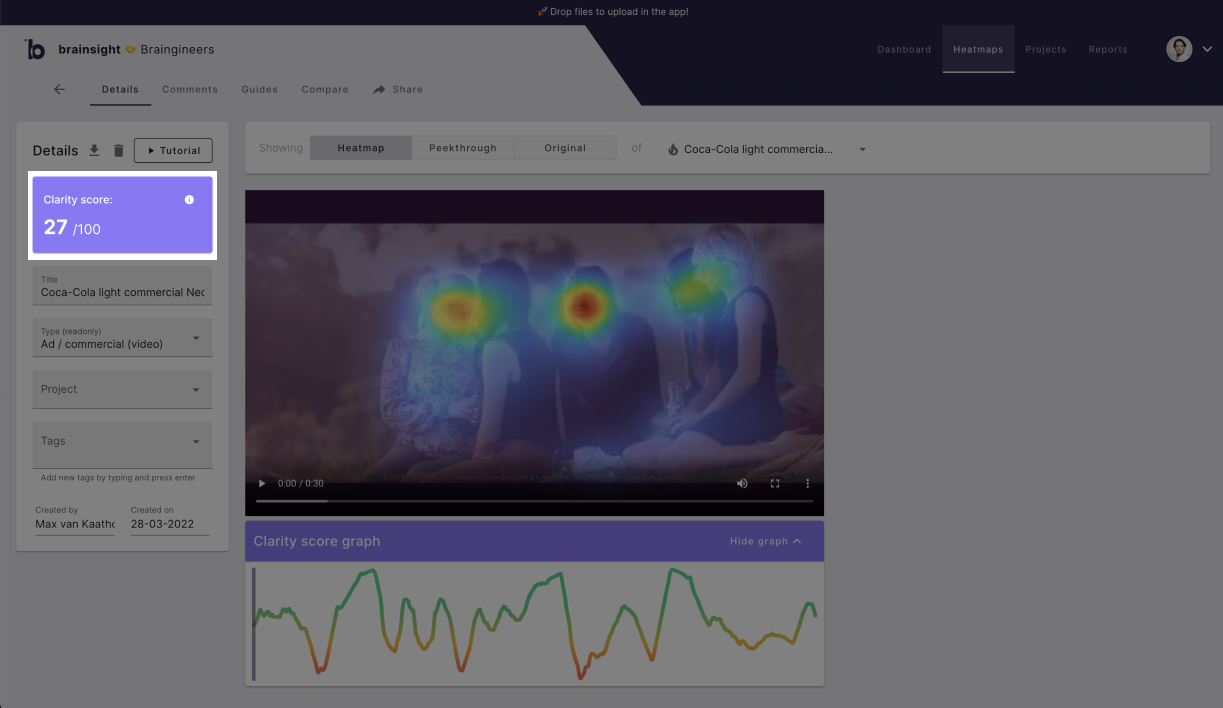The width and height of the screenshot is (1223, 708).
Task: Navigate to Heatmaps
Action: click(x=978, y=49)
